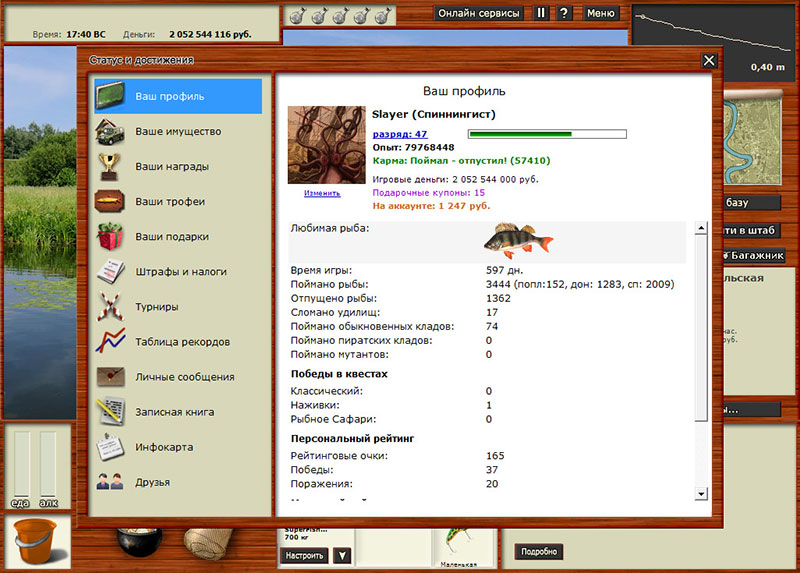Close the Статус и достижения window

[709, 61]
